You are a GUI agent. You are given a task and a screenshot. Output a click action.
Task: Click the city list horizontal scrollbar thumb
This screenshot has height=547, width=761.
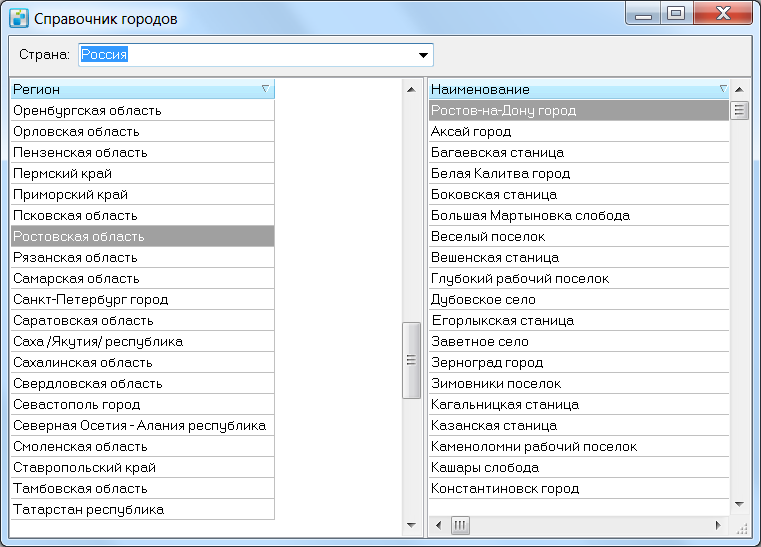point(460,525)
